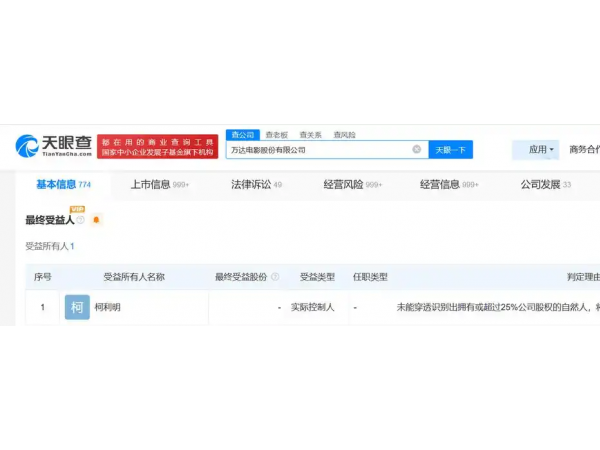The width and height of the screenshot is (600, 450).
Task: Clear the search box with the X icon
Action: point(417,150)
